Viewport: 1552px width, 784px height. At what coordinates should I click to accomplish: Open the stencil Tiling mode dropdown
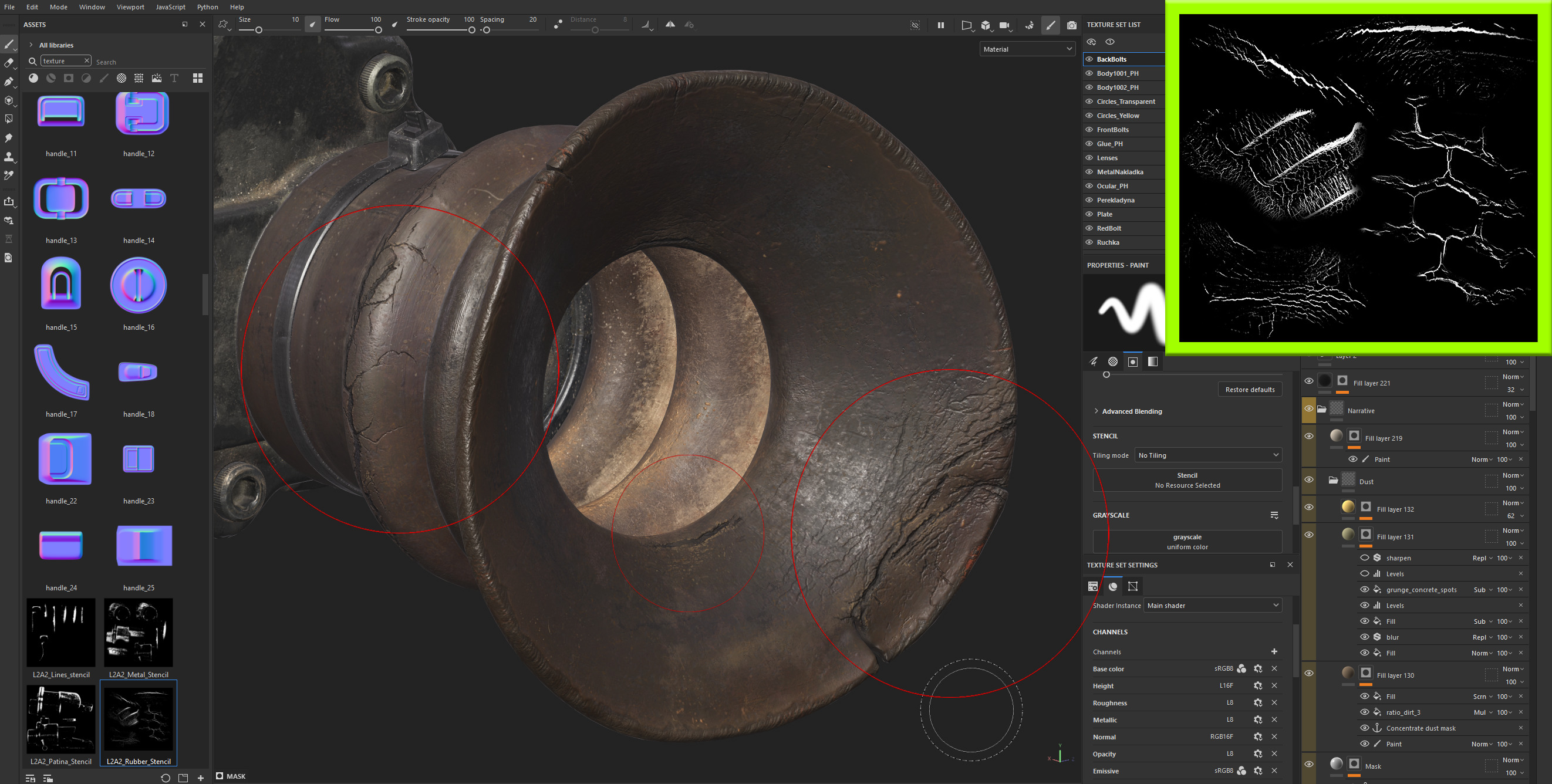(1208, 455)
